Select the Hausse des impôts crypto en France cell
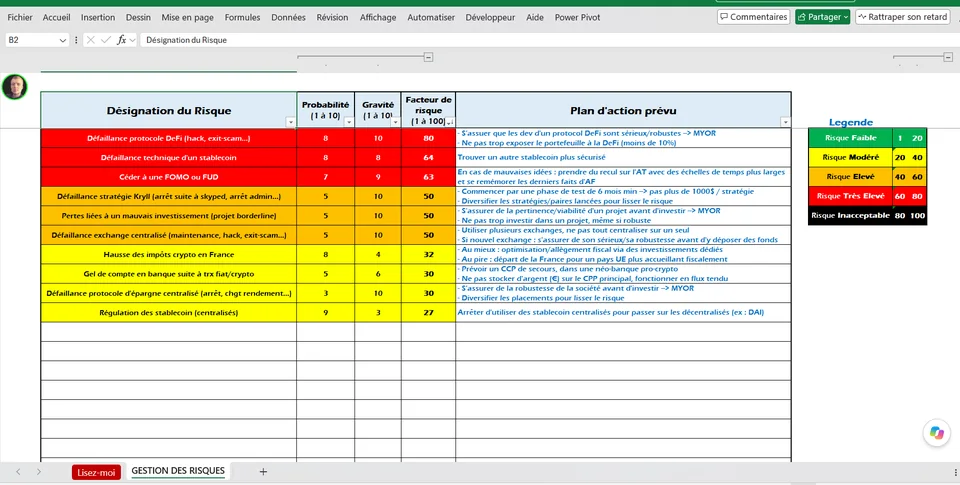The height and width of the screenshot is (485, 960). pos(169,254)
